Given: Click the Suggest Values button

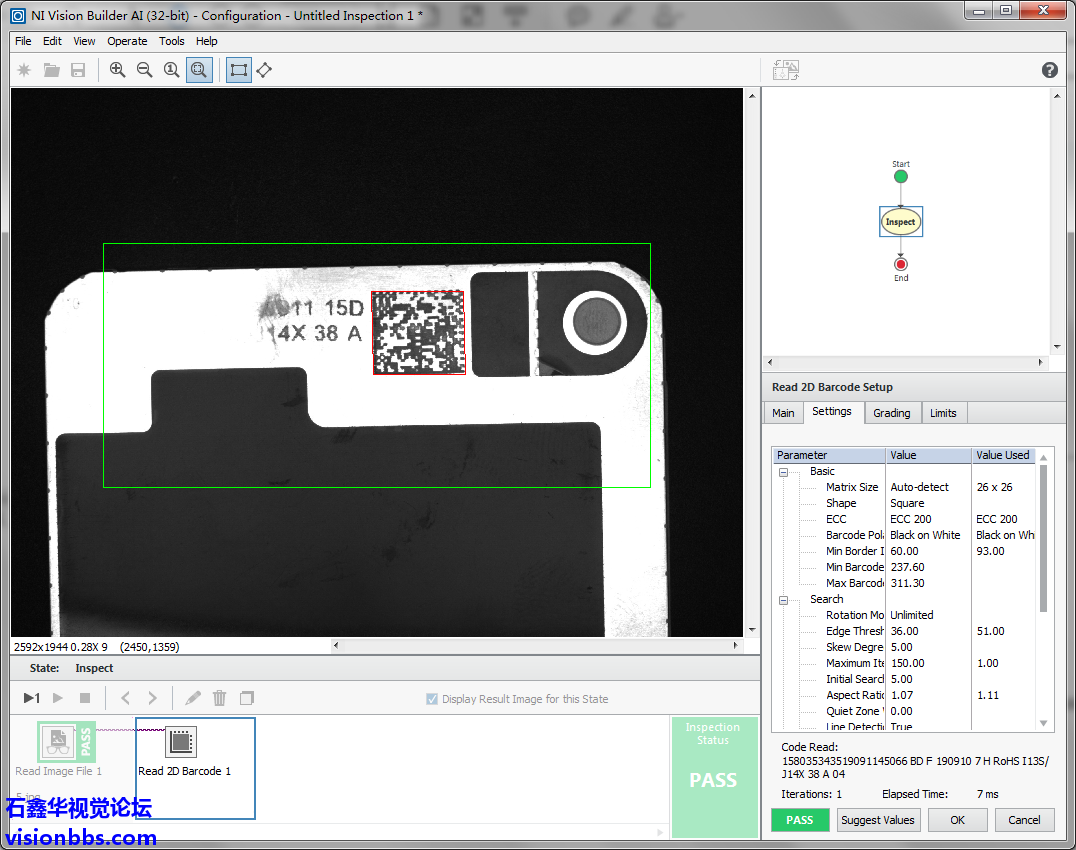Looking at the screenshot, I should (877, 820).
